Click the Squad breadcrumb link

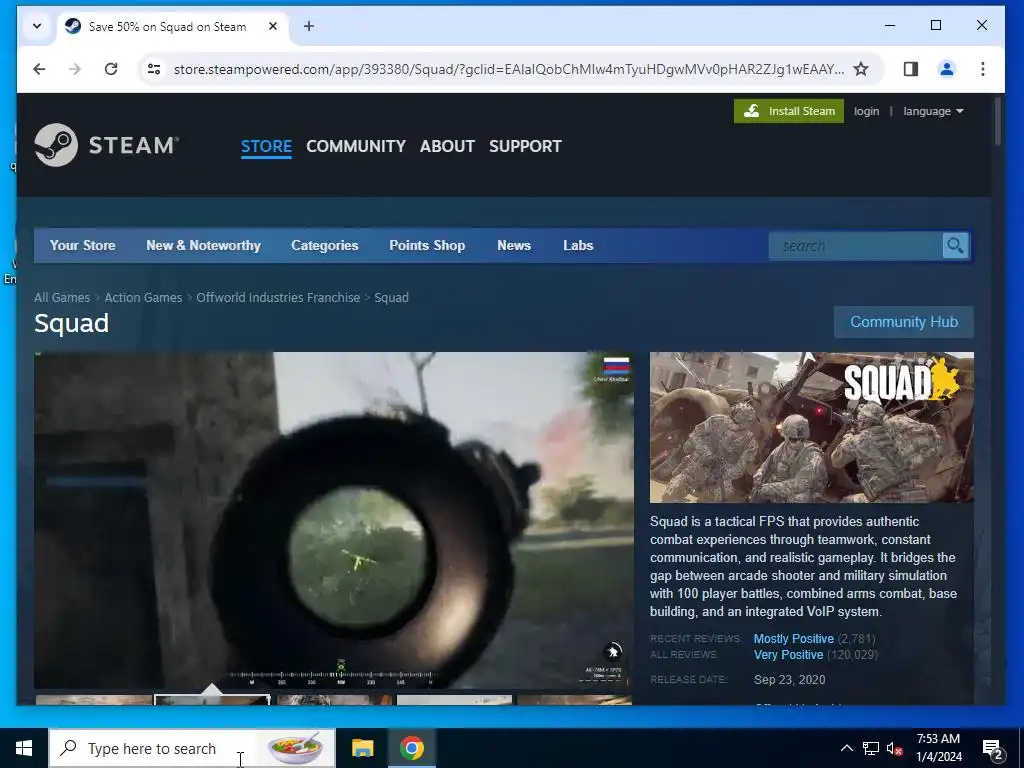pos(391,298)
